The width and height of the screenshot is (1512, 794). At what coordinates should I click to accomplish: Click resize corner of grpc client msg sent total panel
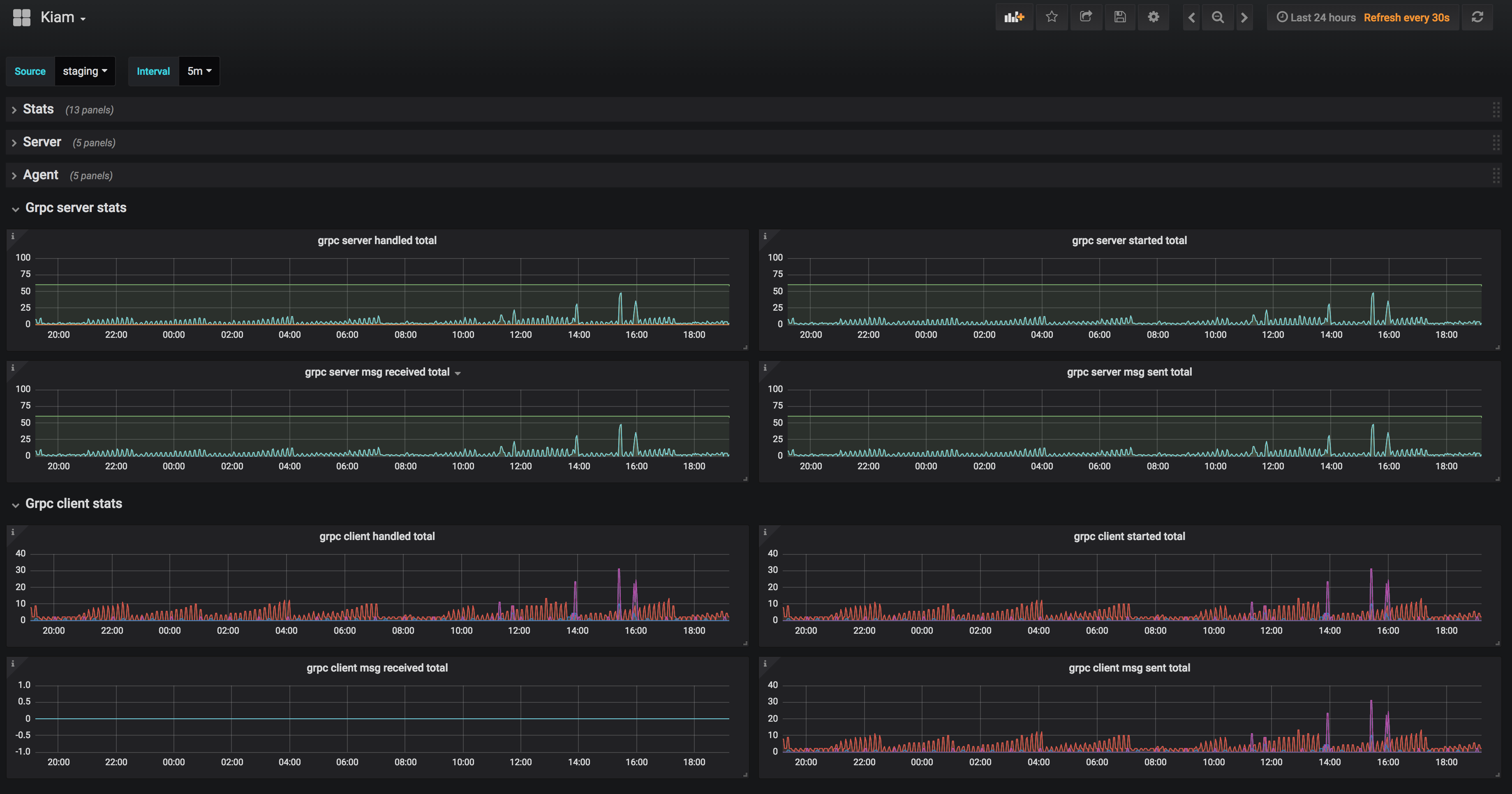[1498, 775]
